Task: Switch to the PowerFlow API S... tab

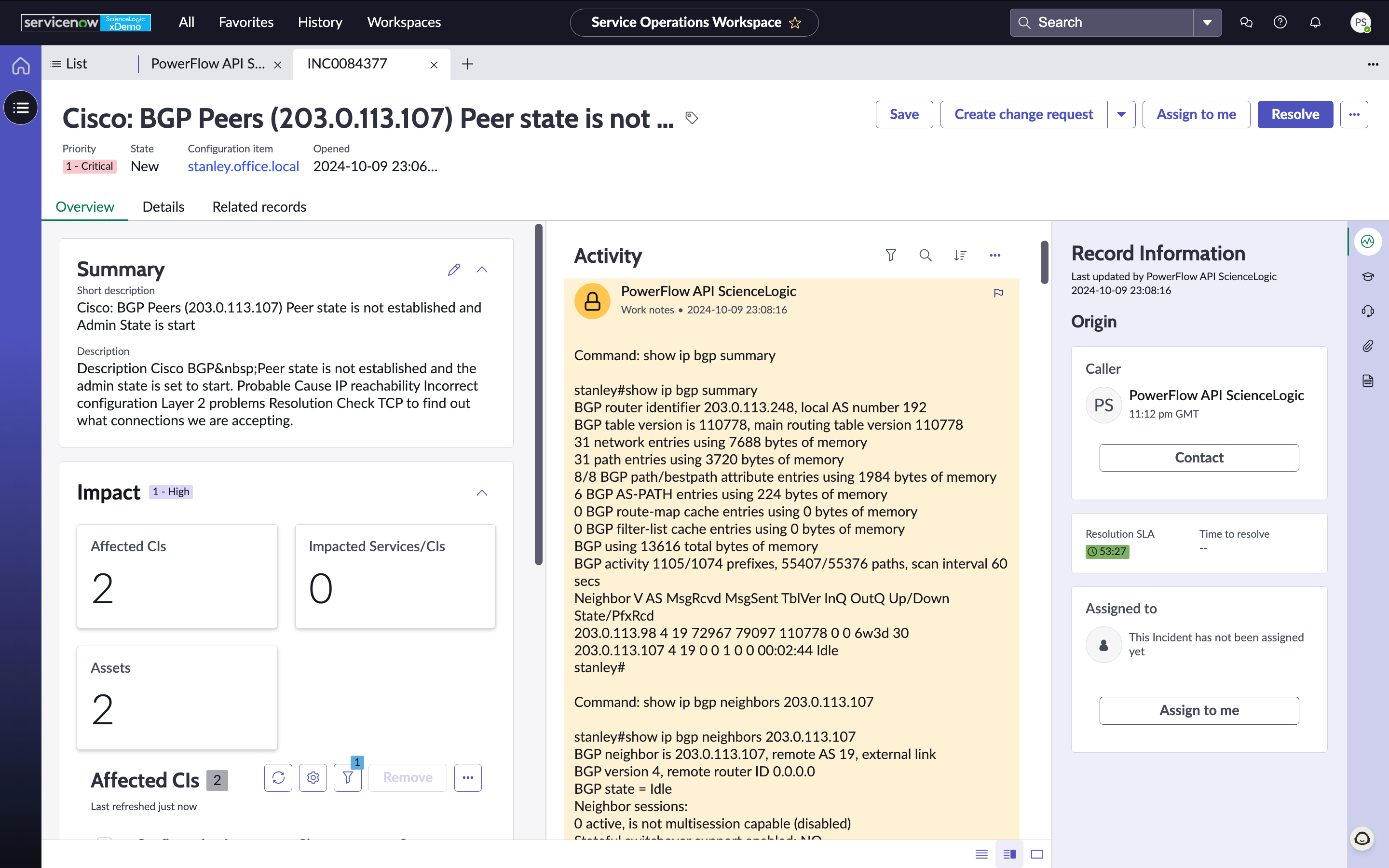Action: click(208, 64)
